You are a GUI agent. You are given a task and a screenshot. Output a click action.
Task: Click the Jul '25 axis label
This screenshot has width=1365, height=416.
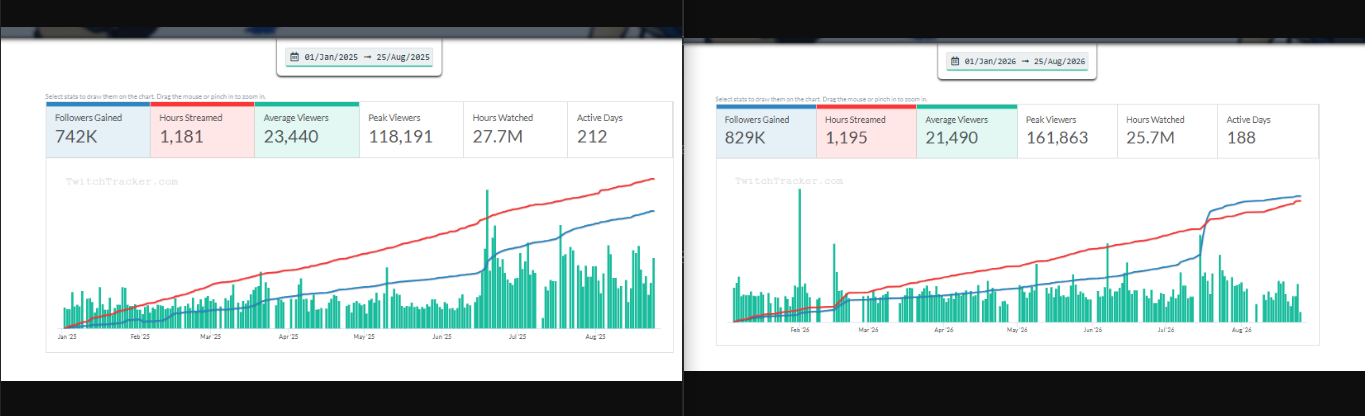coord(517,337)
